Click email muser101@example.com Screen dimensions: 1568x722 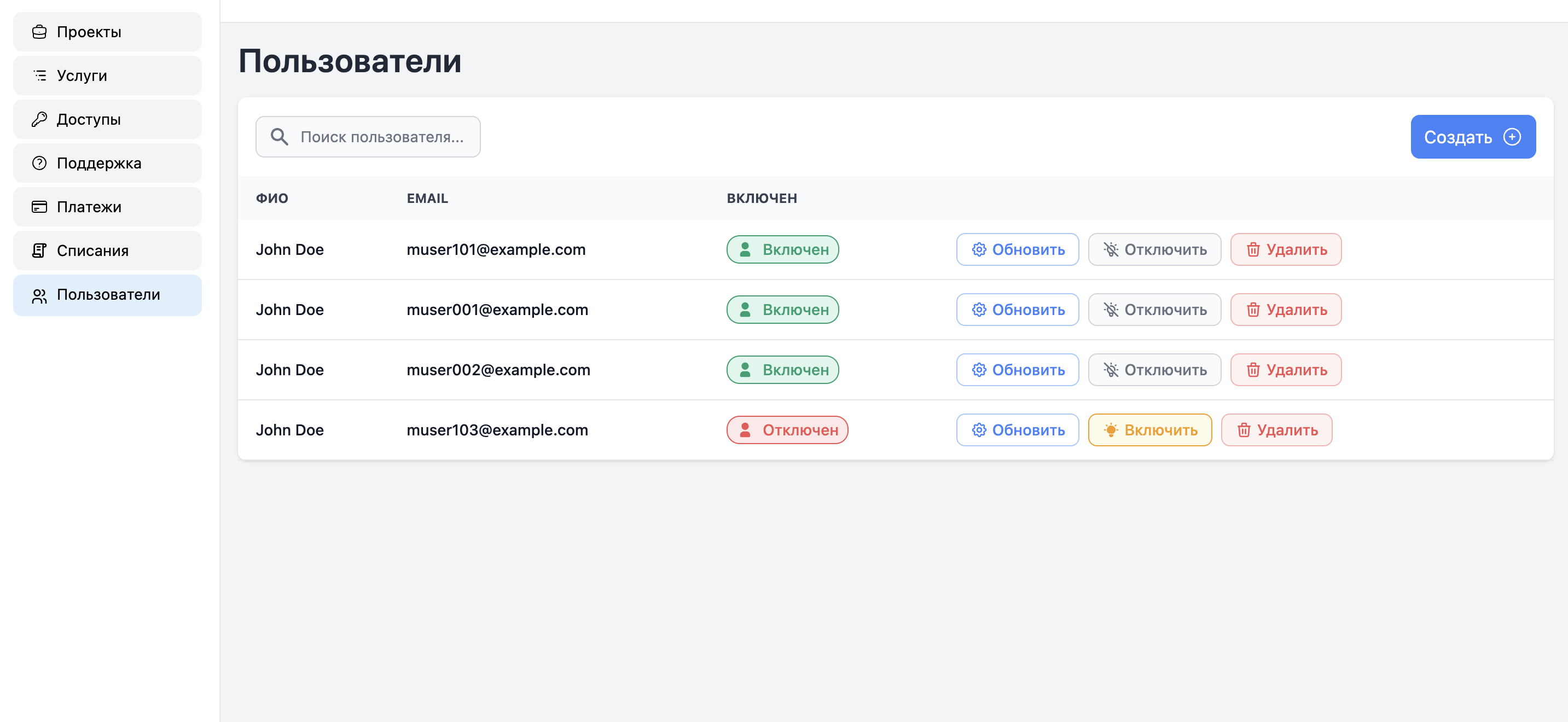496,249
